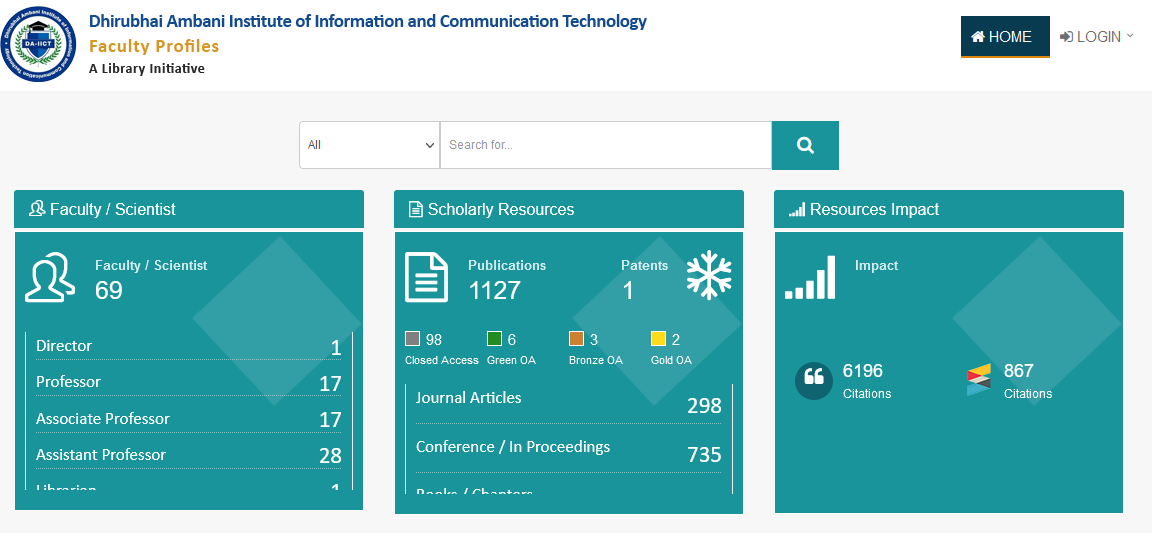The width and height of the screenshot is (1152, 533).
Task: Click the 867 Citations value
Action: (x=1018, y=371)
